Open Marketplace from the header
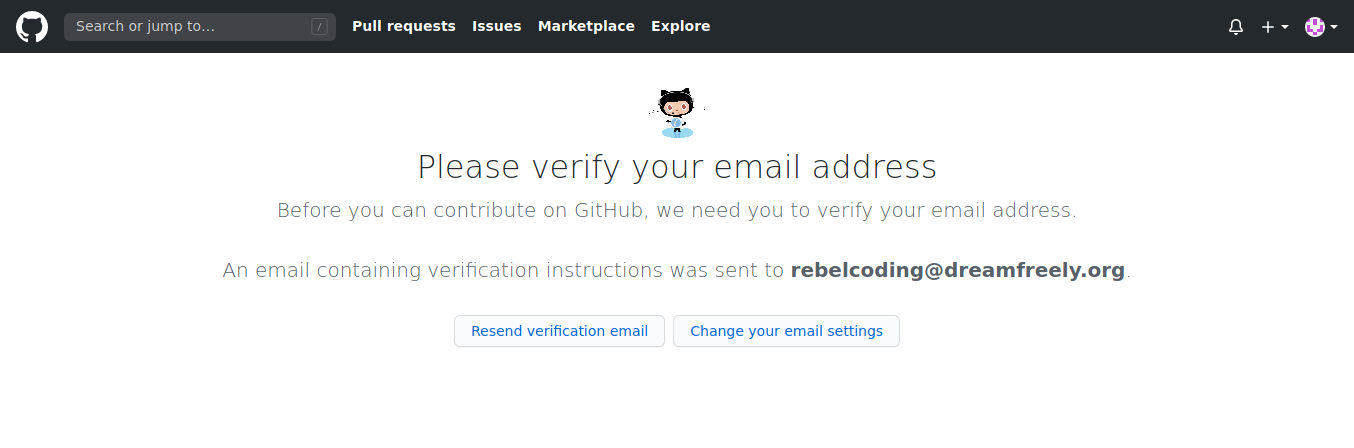Screen dimensions: 1354x448 coord(586,27)
